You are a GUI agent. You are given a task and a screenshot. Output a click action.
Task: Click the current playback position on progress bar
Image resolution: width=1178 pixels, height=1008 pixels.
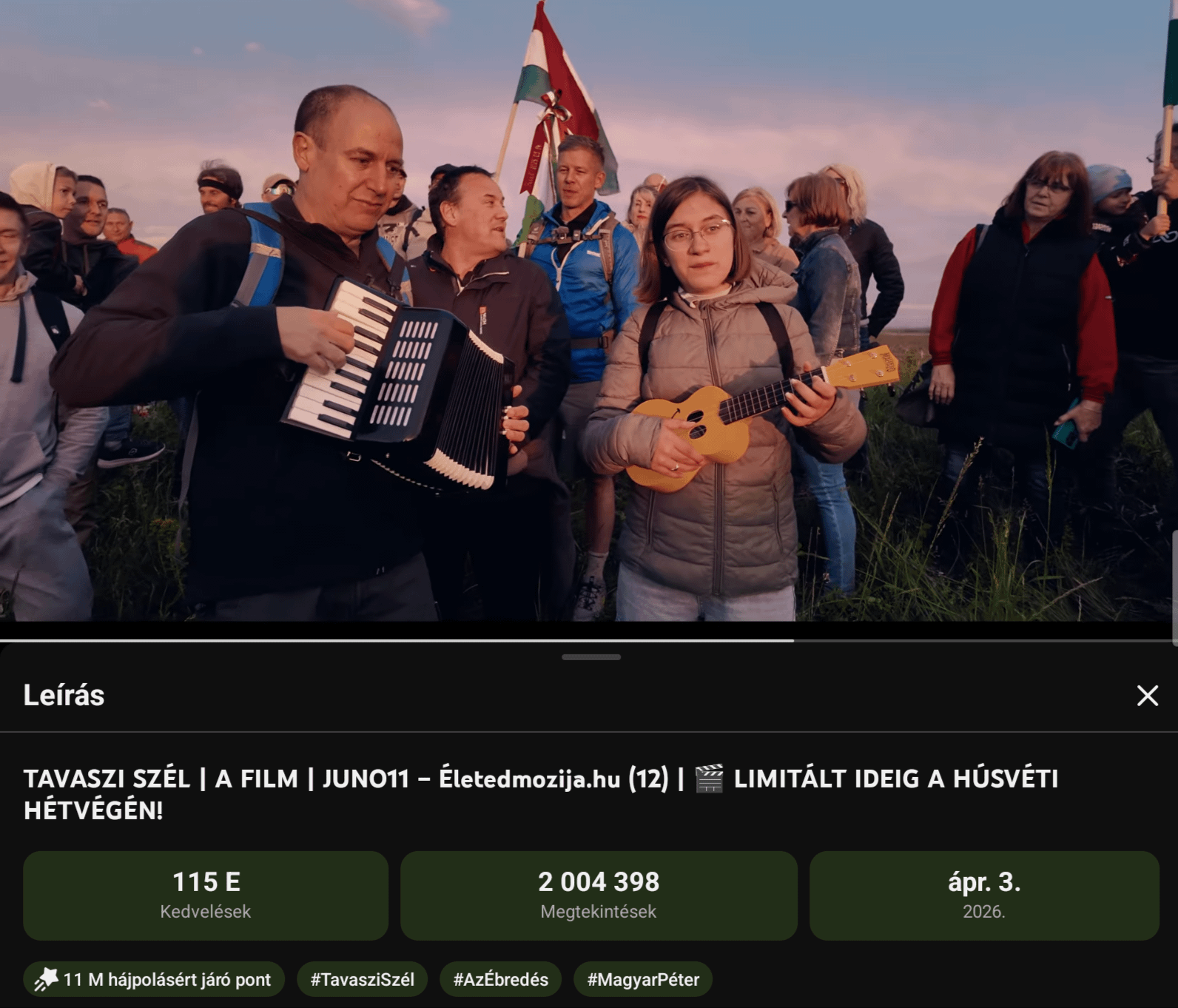(x=794, y=640)
